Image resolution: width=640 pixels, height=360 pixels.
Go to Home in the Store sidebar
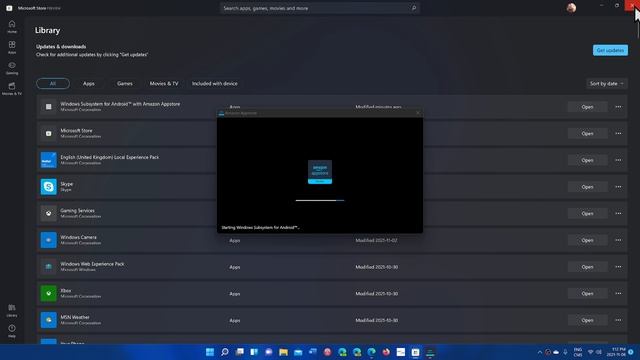(12, 27)
